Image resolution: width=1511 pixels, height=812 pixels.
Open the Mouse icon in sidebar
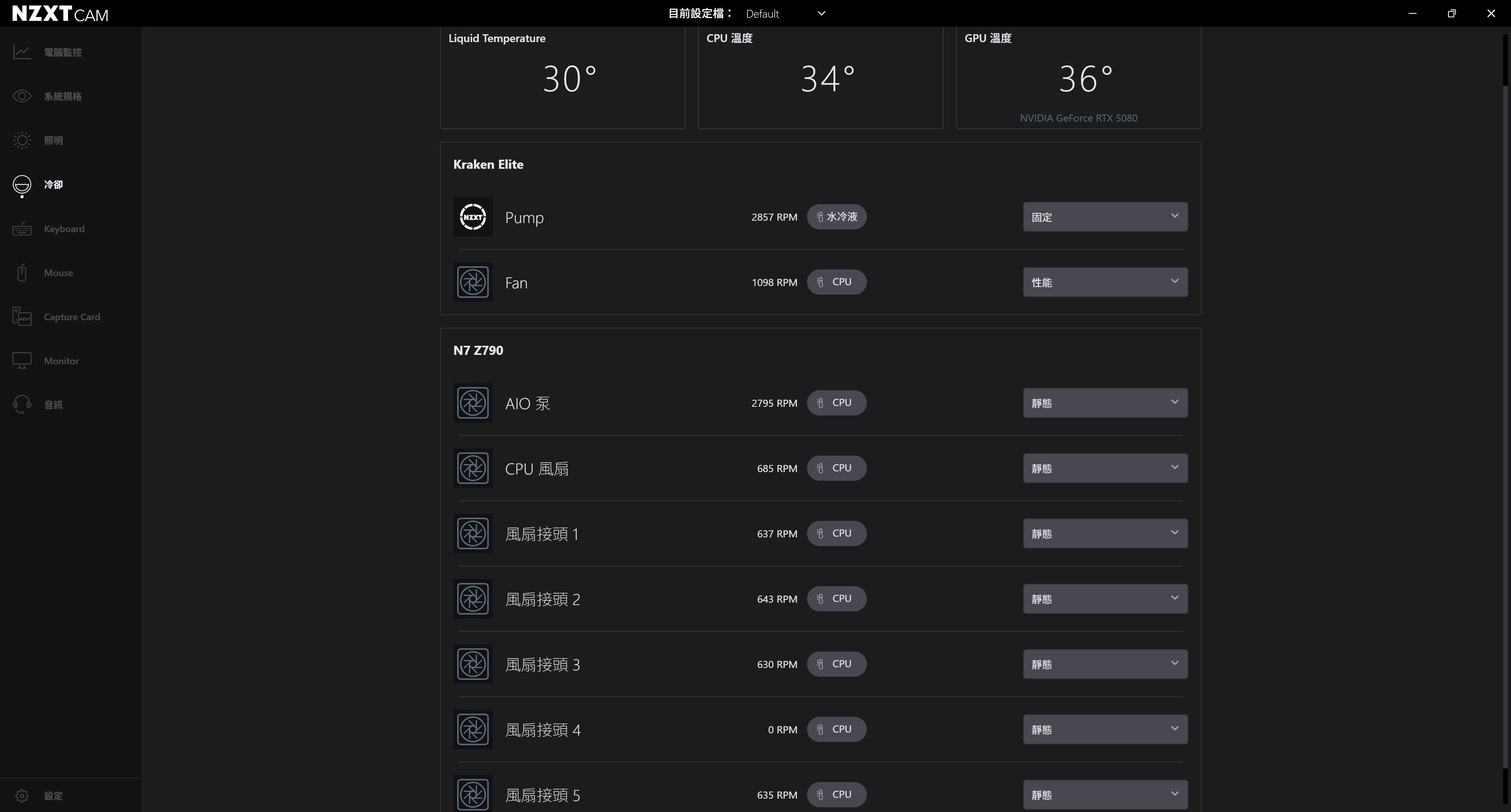pos(22,273)
